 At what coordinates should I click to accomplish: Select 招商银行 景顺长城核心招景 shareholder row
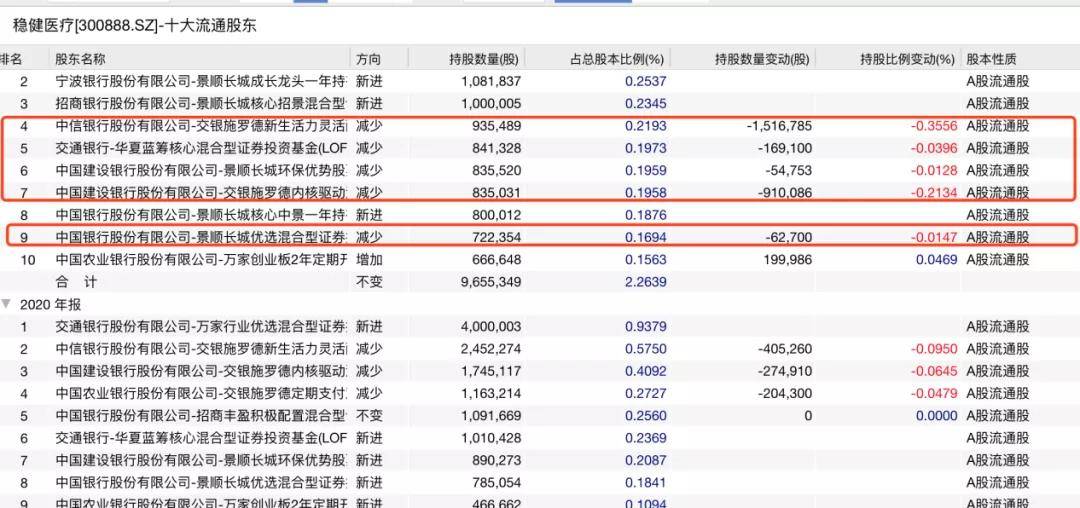[x=200, y=103]
